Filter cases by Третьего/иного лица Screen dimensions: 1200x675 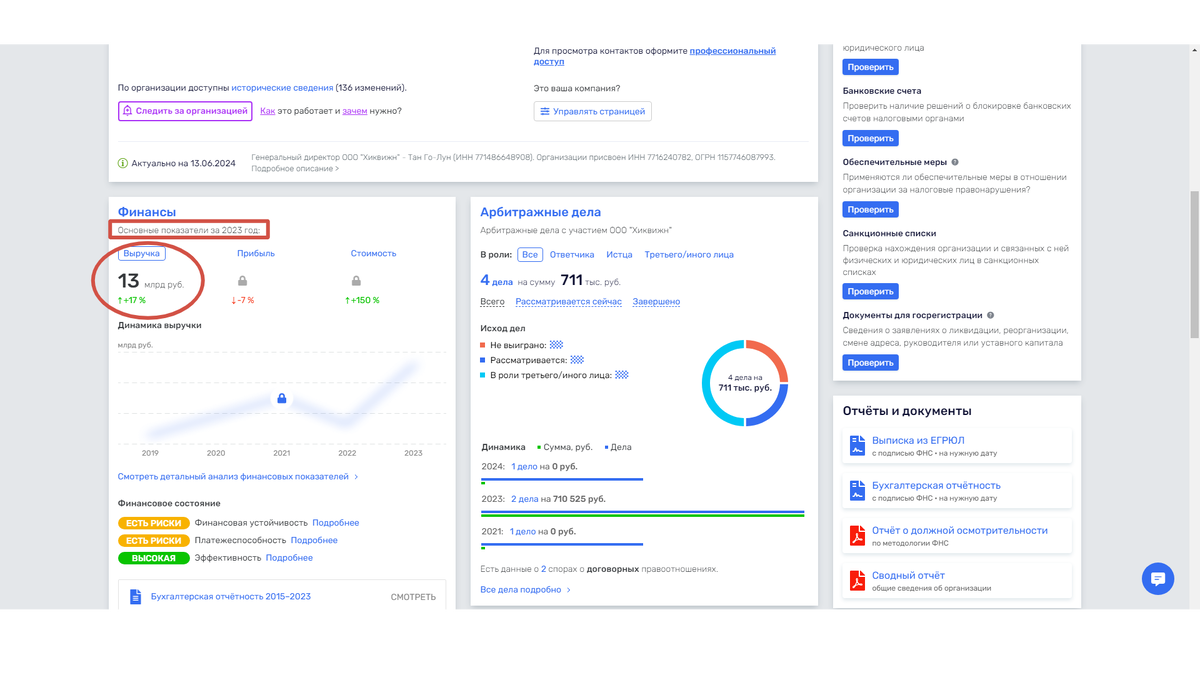coord(689,255)
